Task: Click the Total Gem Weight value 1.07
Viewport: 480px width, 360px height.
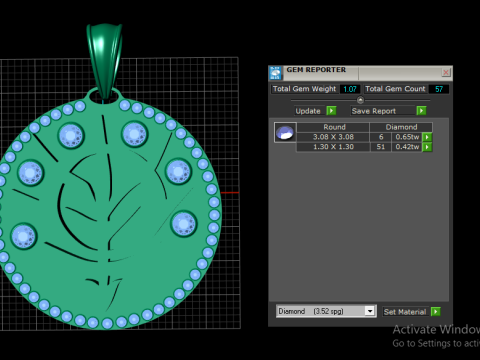Action: (350, 89)
